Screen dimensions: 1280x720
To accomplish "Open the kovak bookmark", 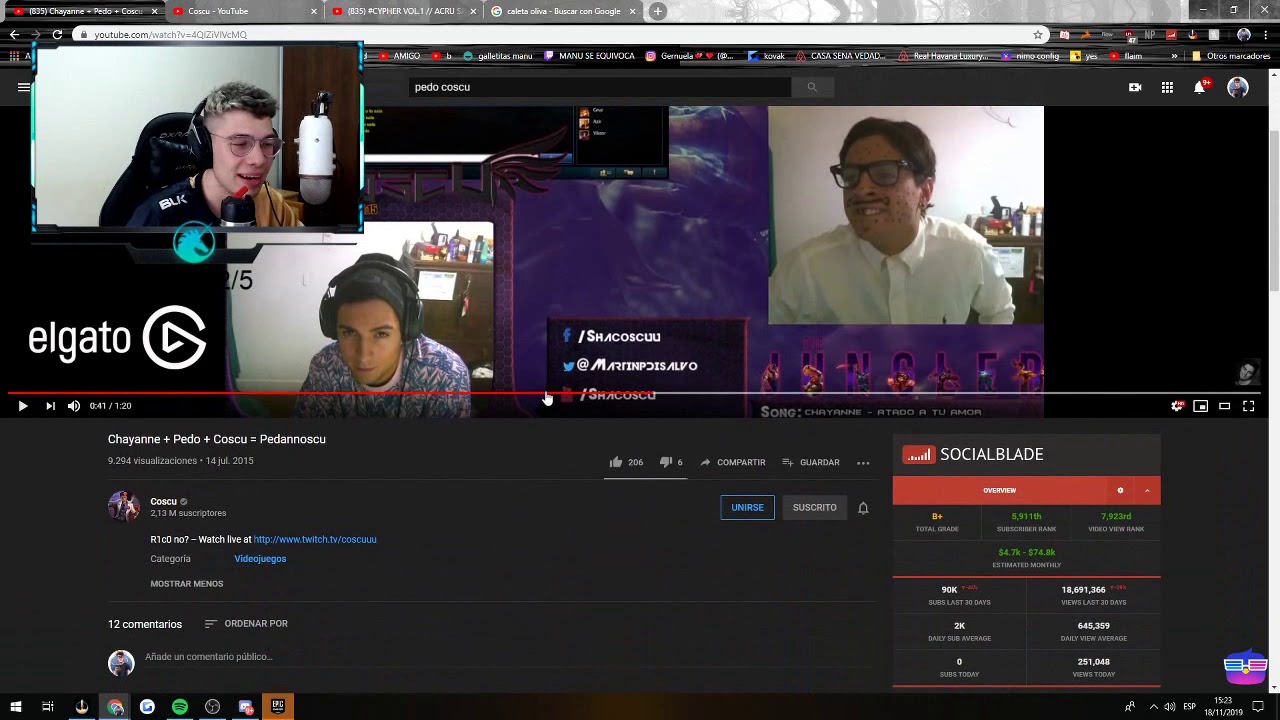I will click(768, 56).
